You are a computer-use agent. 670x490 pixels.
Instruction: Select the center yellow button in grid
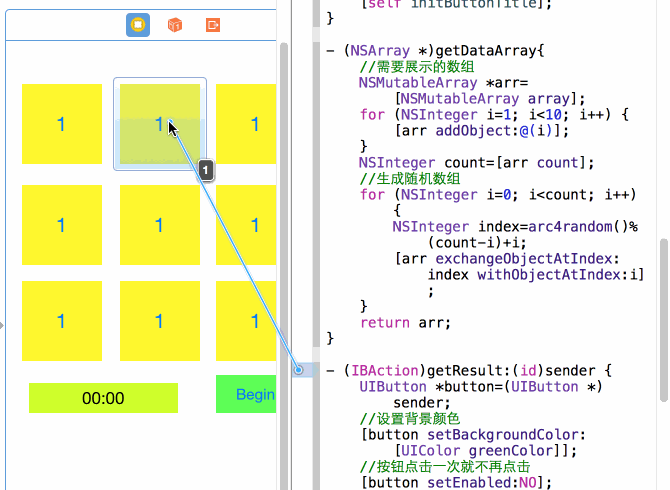tap(159, 225)
